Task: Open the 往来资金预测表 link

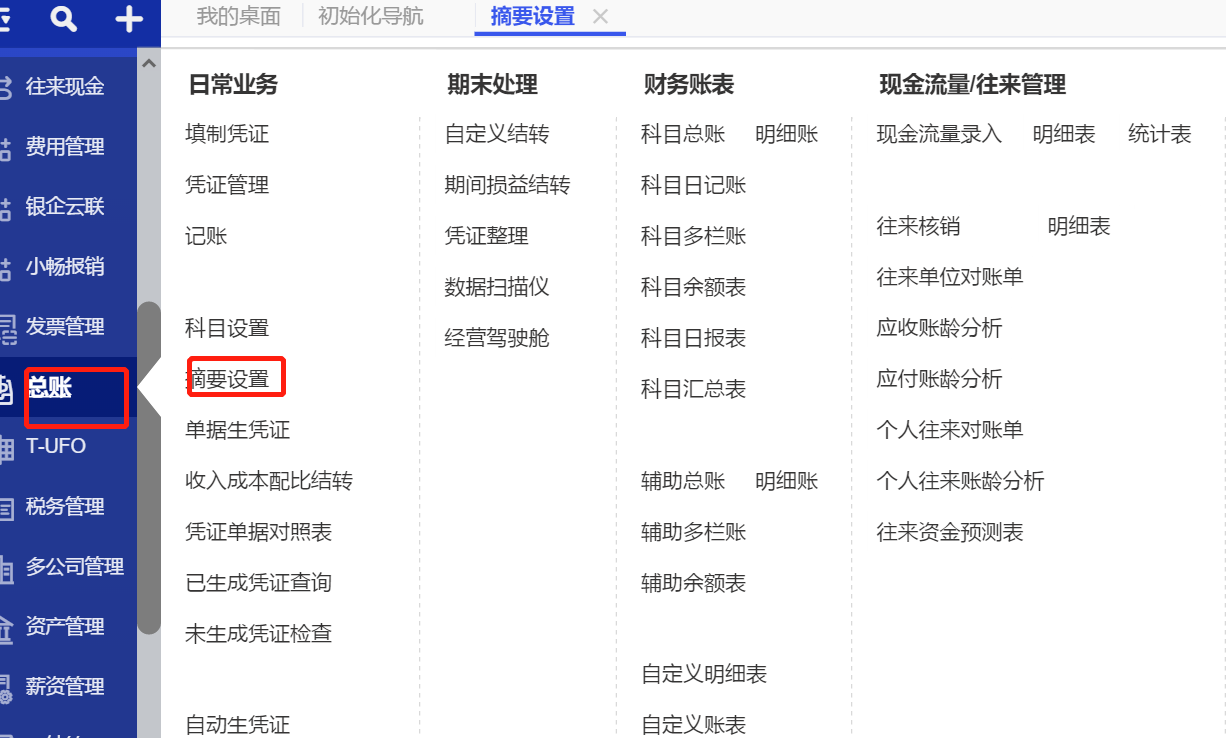Action: coord(950,532)
